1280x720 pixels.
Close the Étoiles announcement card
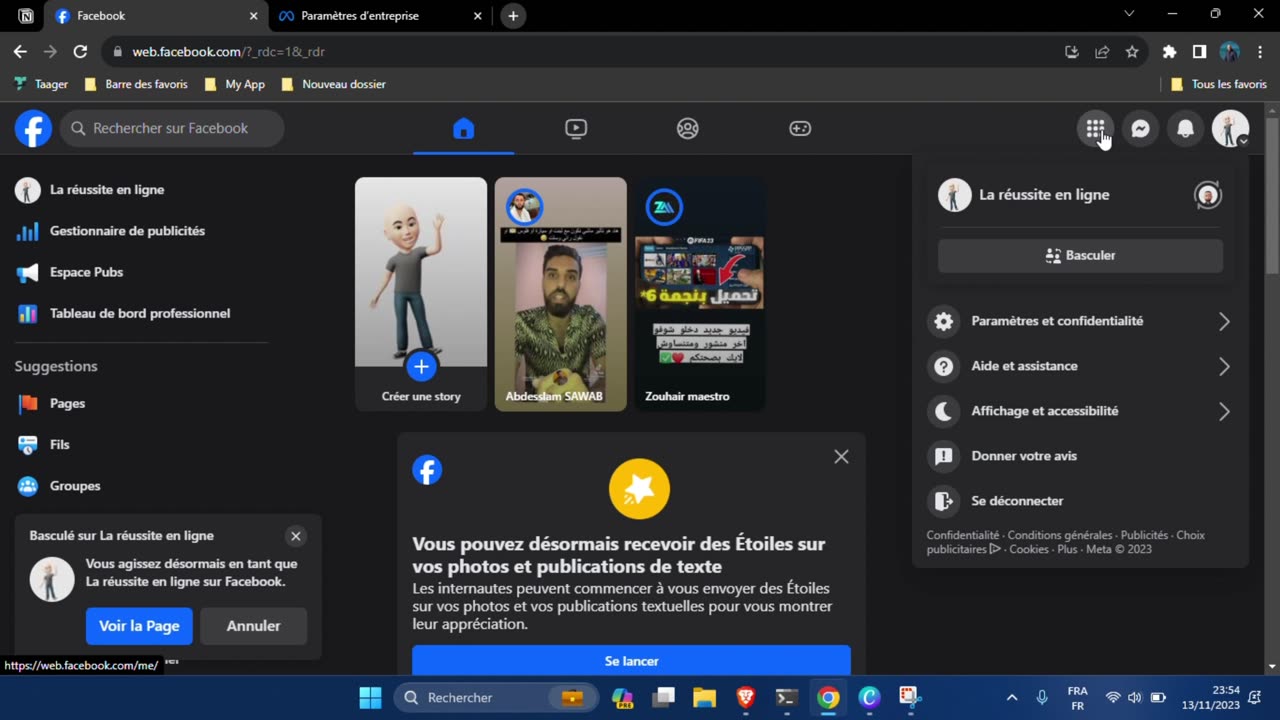point(841,456)
